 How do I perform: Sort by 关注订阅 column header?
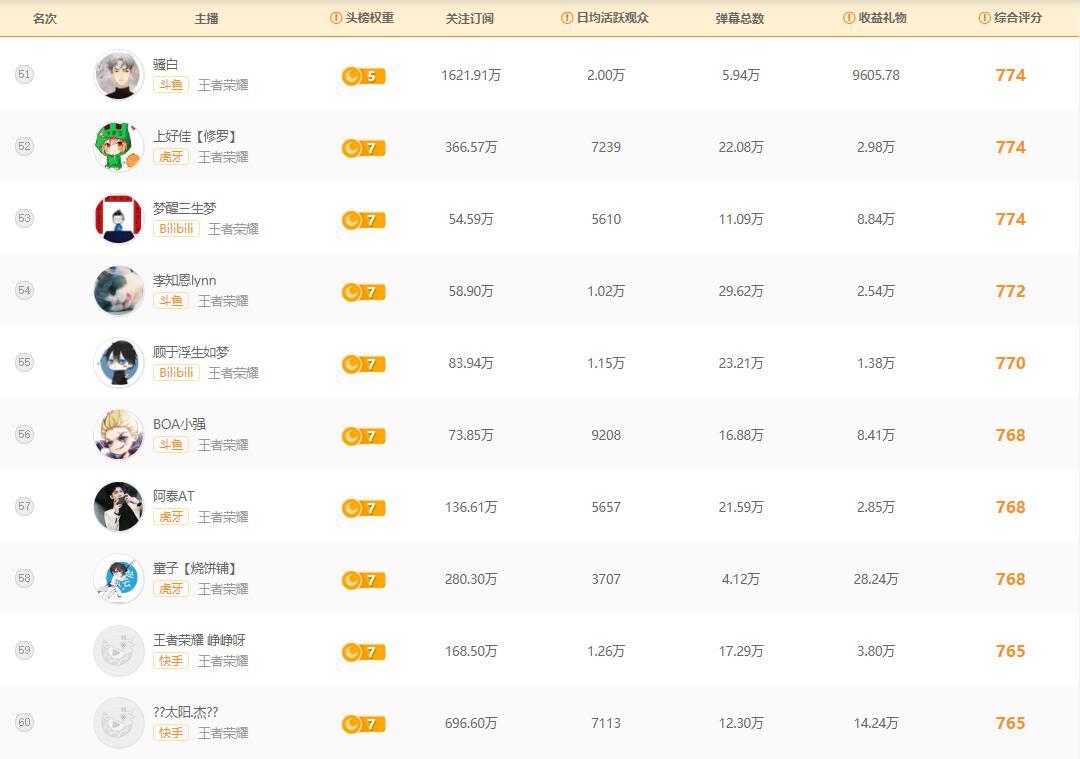click(x=470, y=18)
